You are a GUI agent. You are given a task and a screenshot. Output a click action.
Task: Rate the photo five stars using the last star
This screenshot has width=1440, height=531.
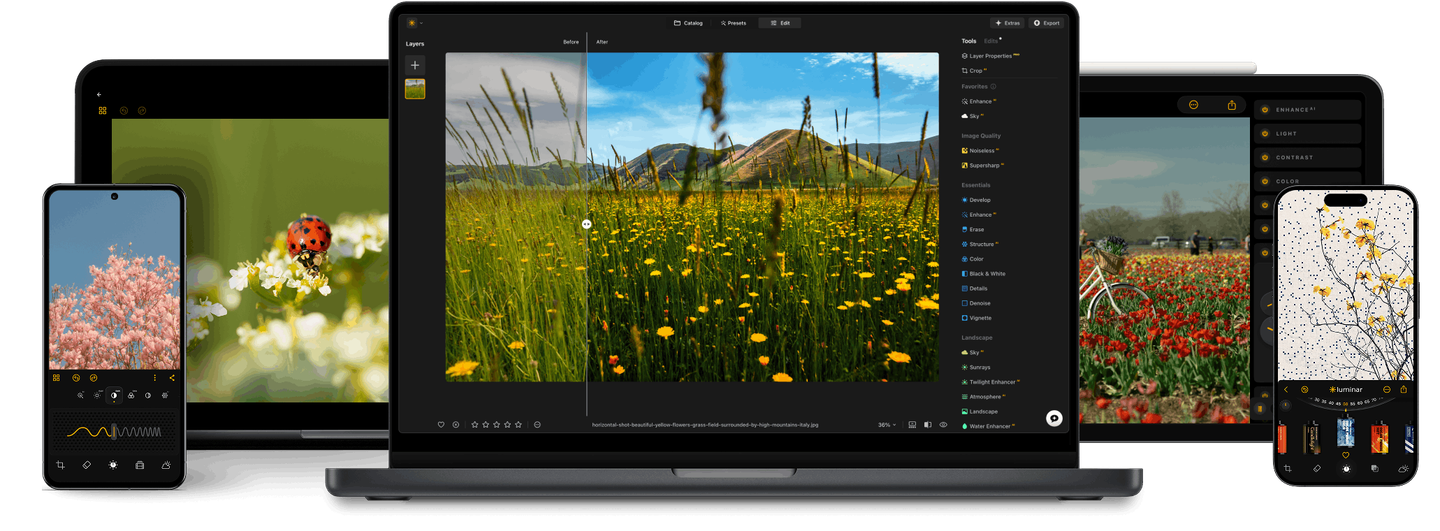pos(518,425)
